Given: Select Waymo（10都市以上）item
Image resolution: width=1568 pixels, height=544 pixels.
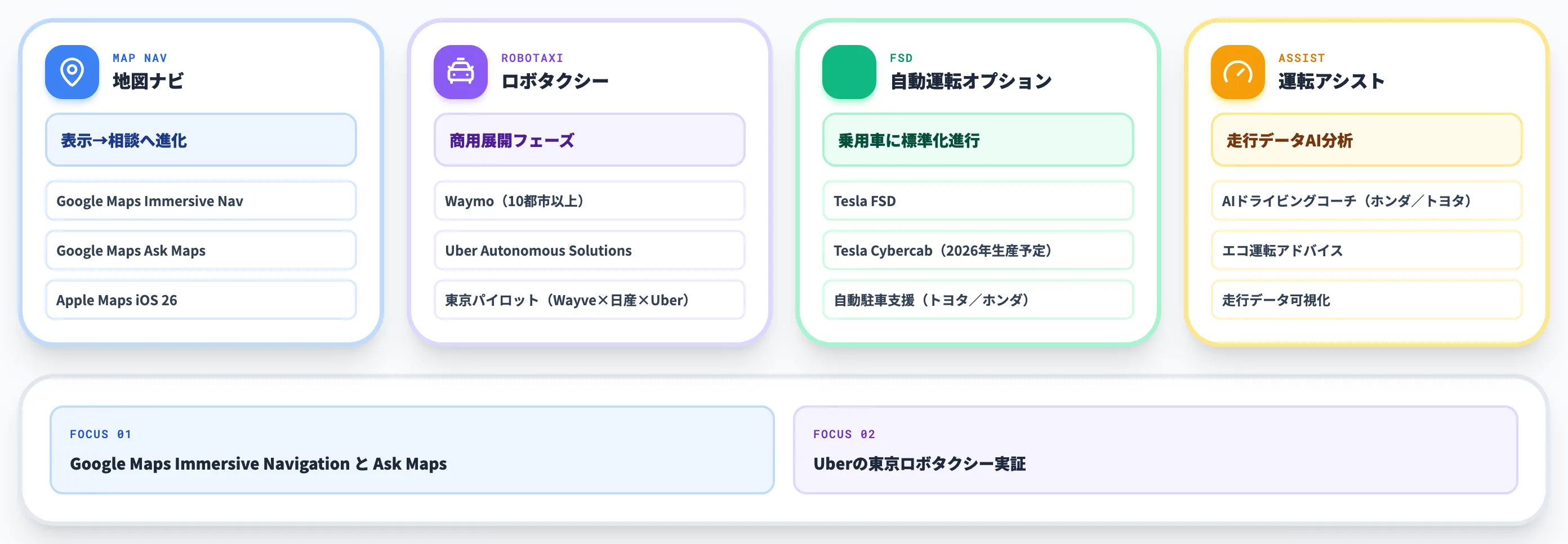Looking at the screenshot, I should point(589,201).
